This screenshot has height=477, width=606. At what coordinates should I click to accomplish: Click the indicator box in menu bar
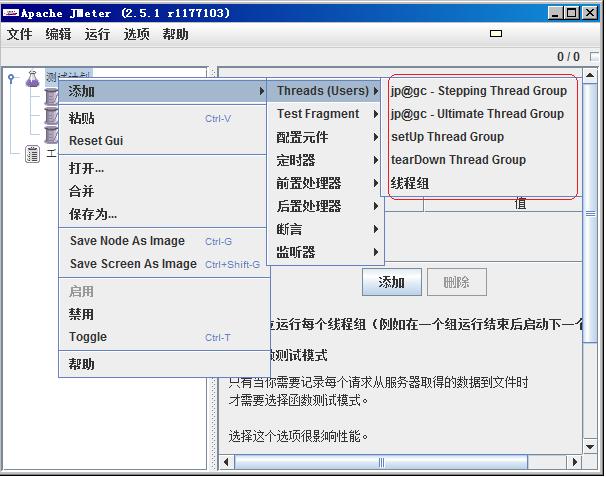[x=496, y=34]
